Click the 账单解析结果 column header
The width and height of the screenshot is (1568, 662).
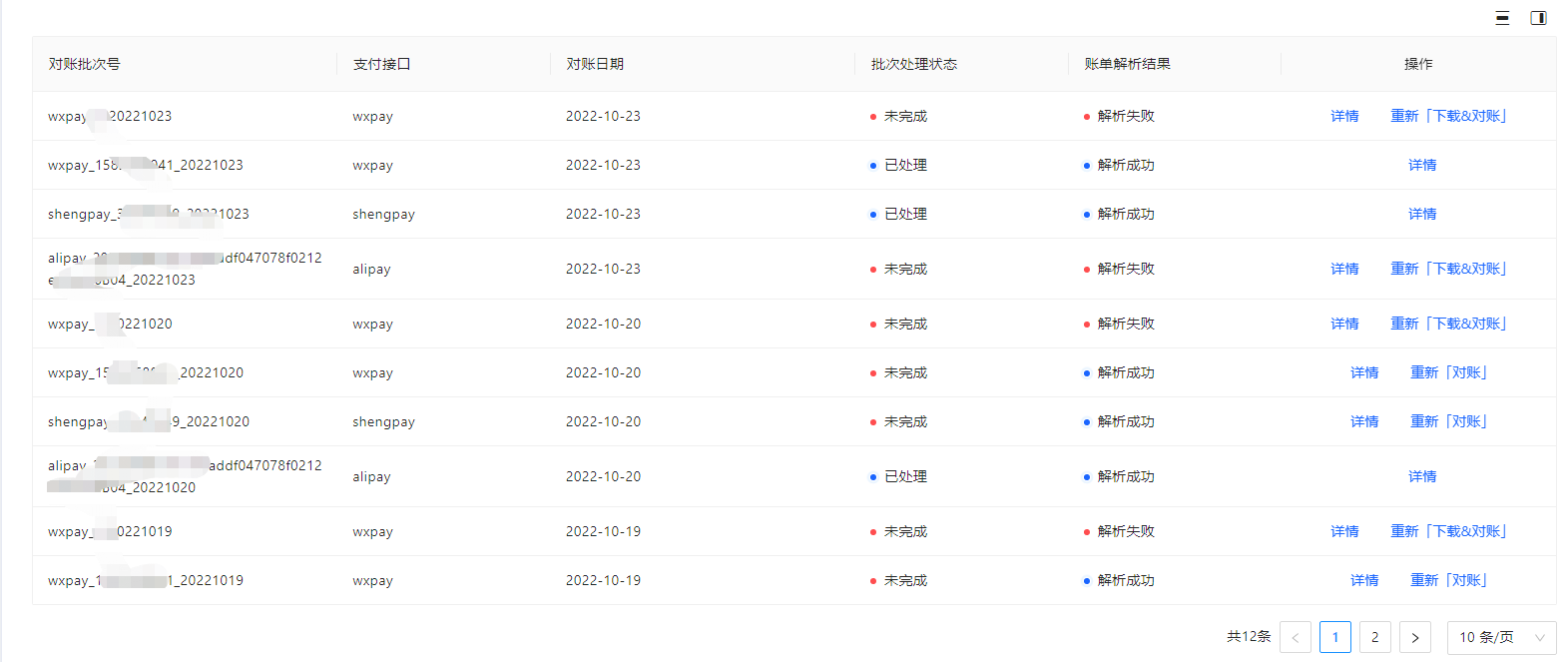pyautogui.click(x=1127, y=64)
